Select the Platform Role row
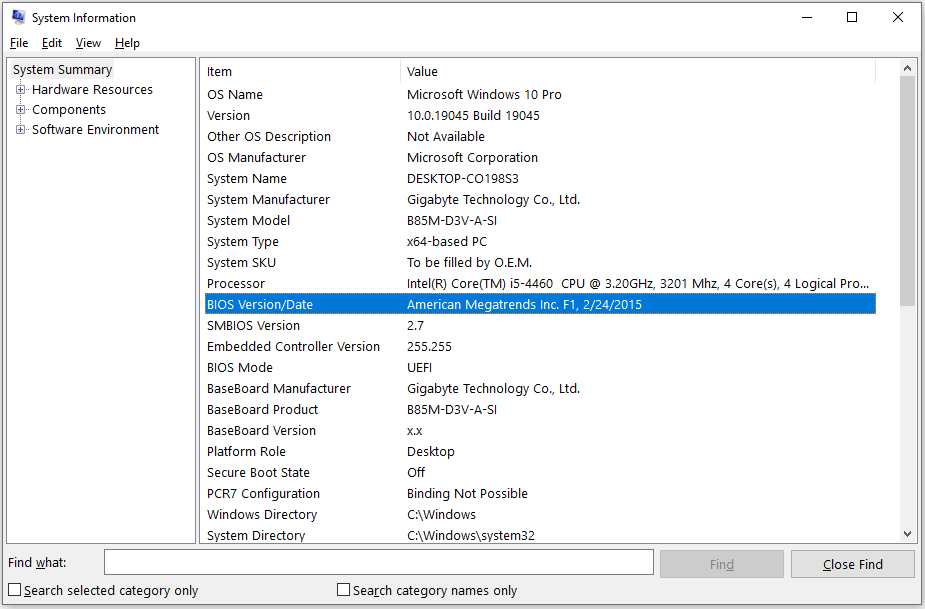 540,451
